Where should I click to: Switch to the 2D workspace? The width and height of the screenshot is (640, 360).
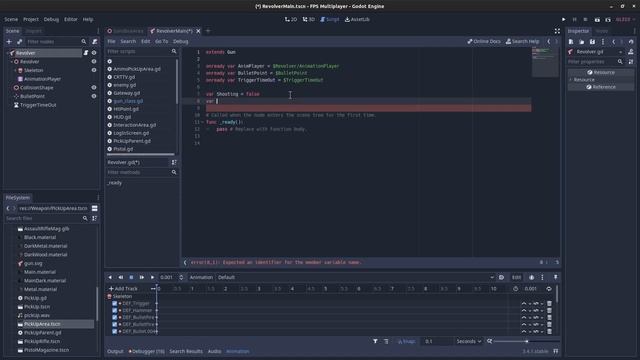[x=291, y=19]
